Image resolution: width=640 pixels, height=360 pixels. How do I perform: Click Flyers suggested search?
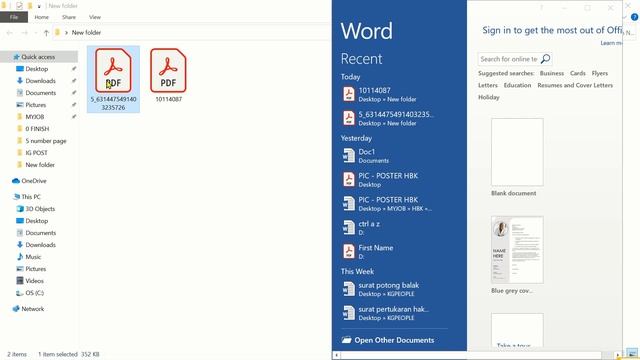tap(600, 73)
